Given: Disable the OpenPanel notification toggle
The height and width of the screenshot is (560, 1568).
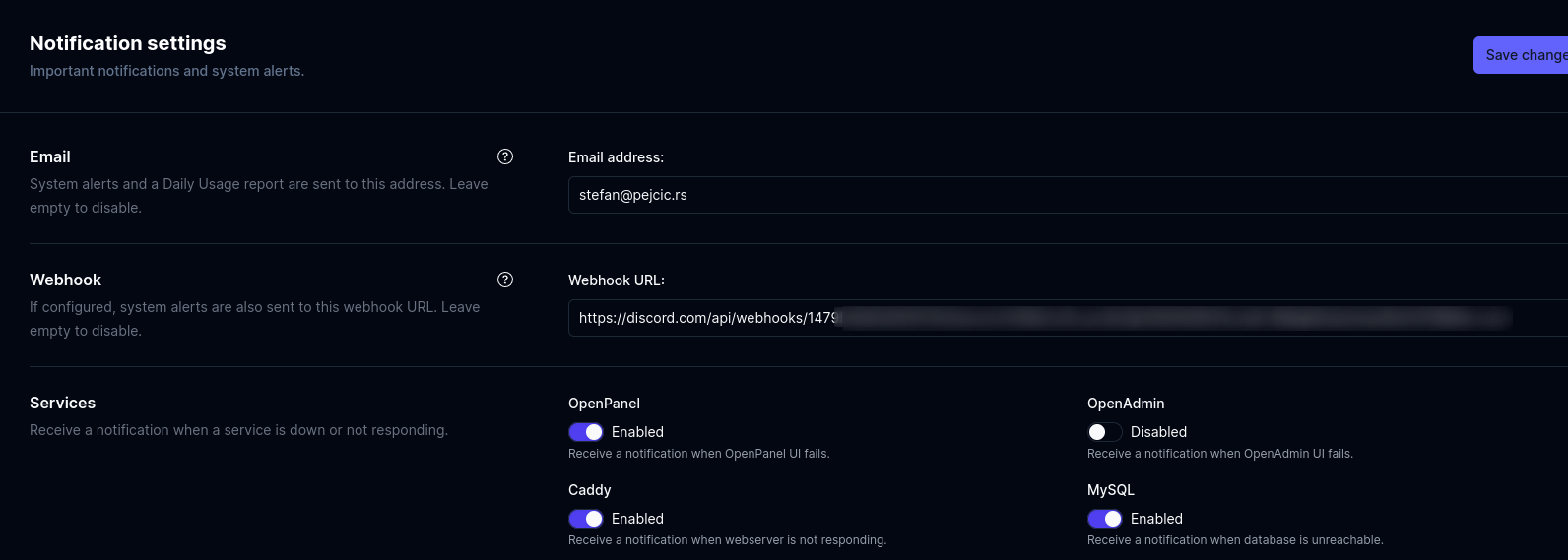Looking at the screenshot, I should 586,432.
